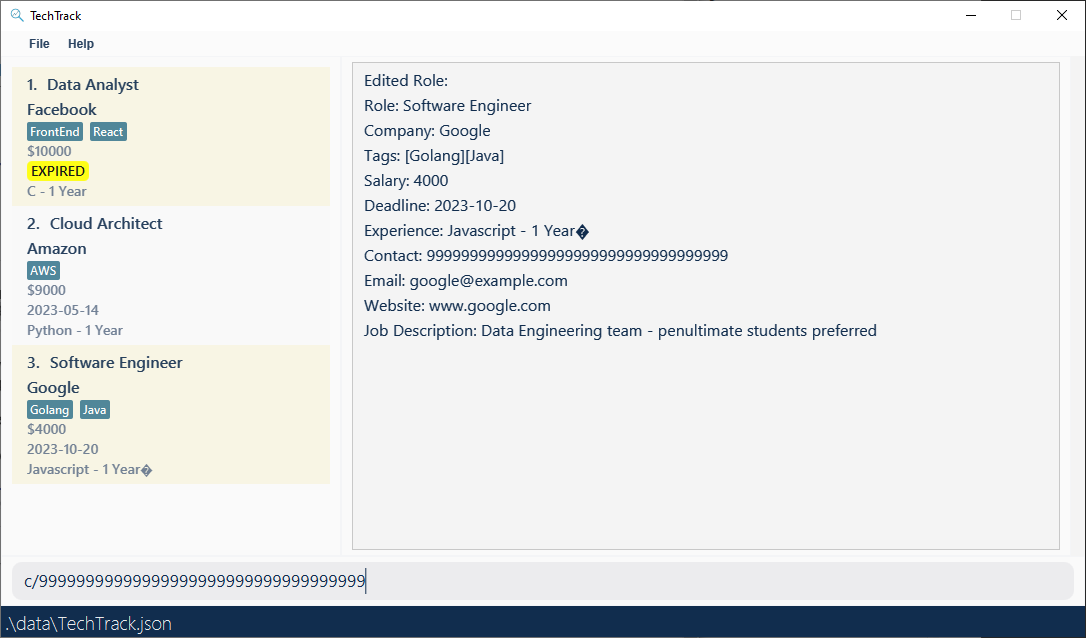This screenshot has height=638, width=1086.
Task: Click the .\data\TechTrack.json status path
Action: click(88, 623)
